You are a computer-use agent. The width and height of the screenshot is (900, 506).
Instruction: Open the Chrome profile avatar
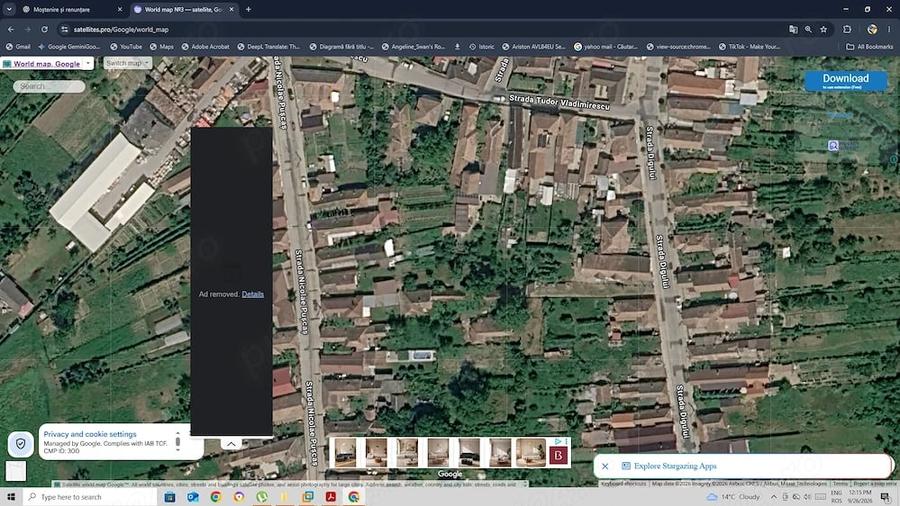click(x=872, y=29)
